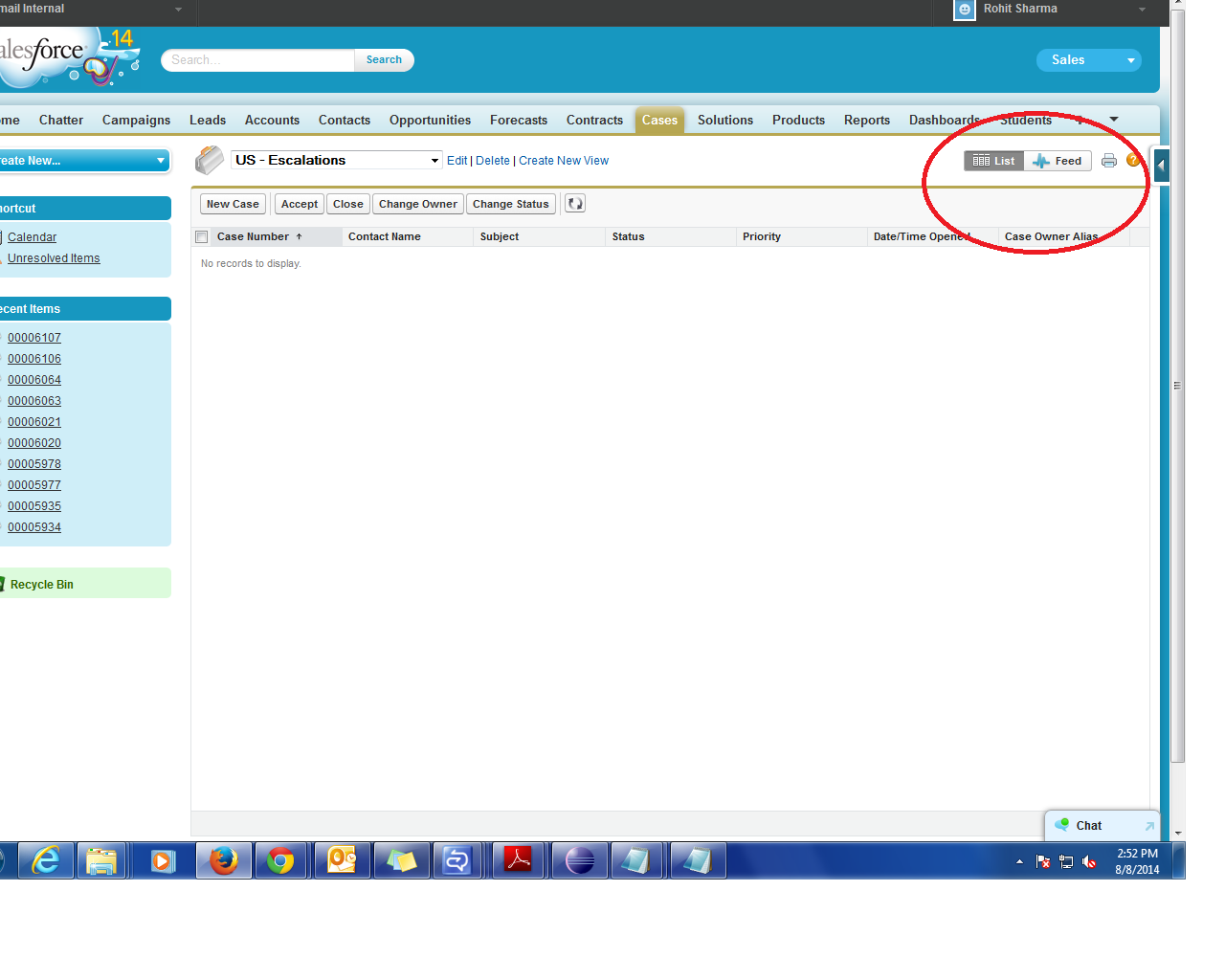Click the Change Owner button
Image resolution: width=1225 pixels, height=980 pixels.
click(x=418, y=204)
